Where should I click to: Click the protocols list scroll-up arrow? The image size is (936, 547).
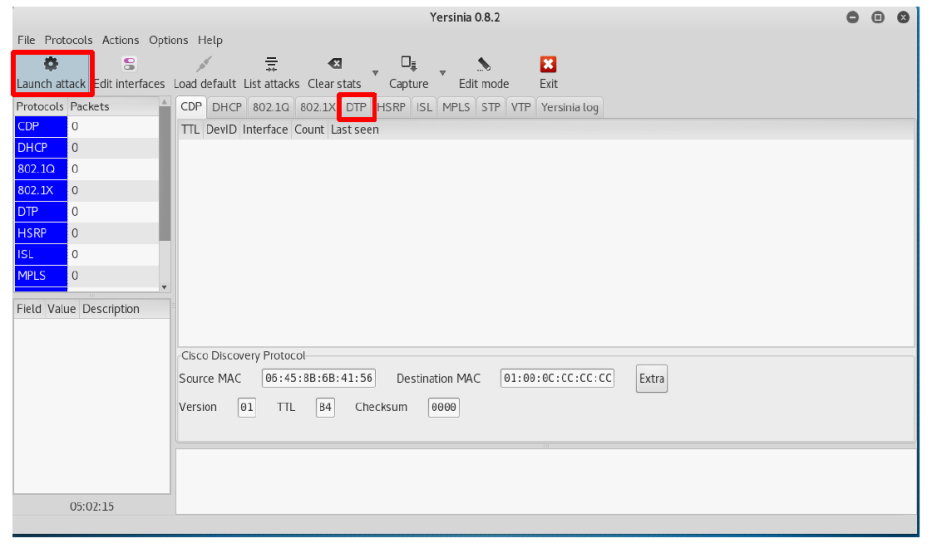[x=165, y=102]
